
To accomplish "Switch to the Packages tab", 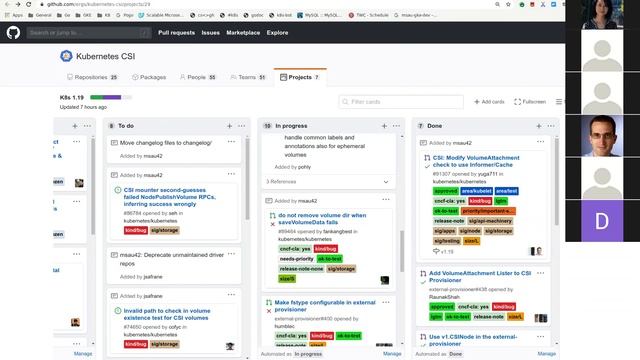I will pos(149,77).
